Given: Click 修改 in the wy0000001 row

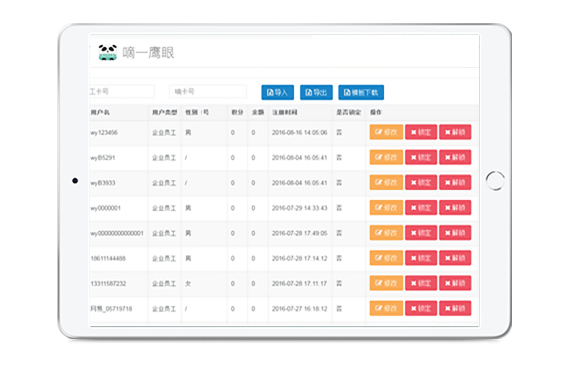Looking at the screenshot, I should click(386, 208).
